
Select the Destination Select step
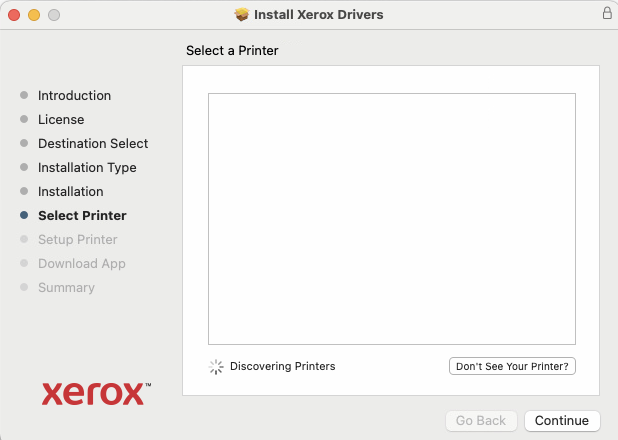click(x=93, y=144)
